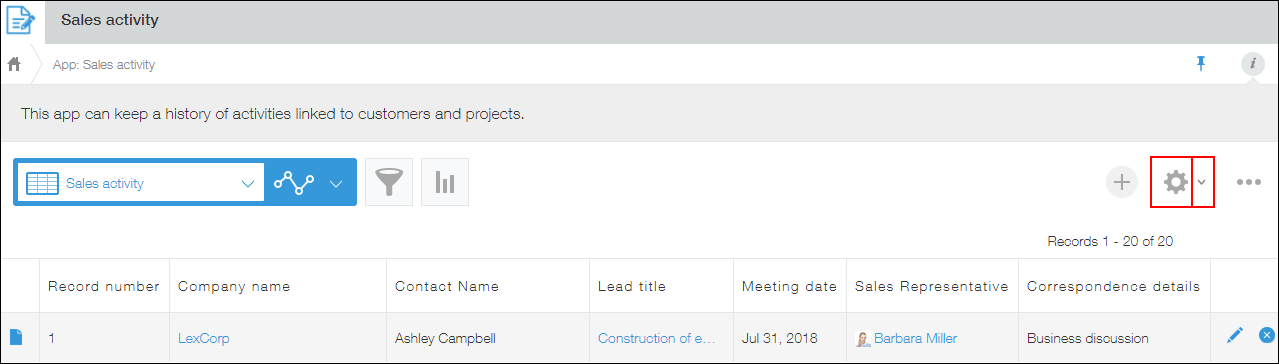Open the bar chart aggregate icon
Image resolution: width=1279 pixels, height=364 pixels.
(x=445, y=182)
